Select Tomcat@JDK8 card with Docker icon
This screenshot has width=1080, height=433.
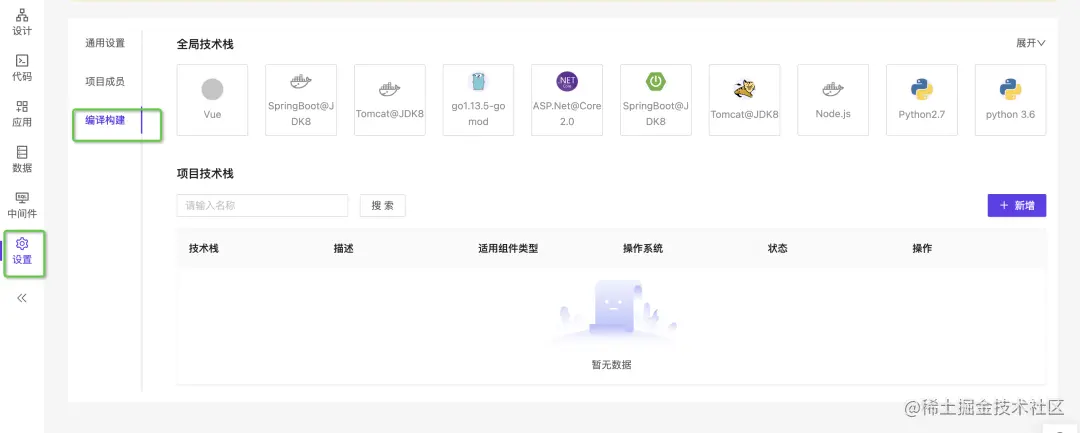(x=390, y=100)
